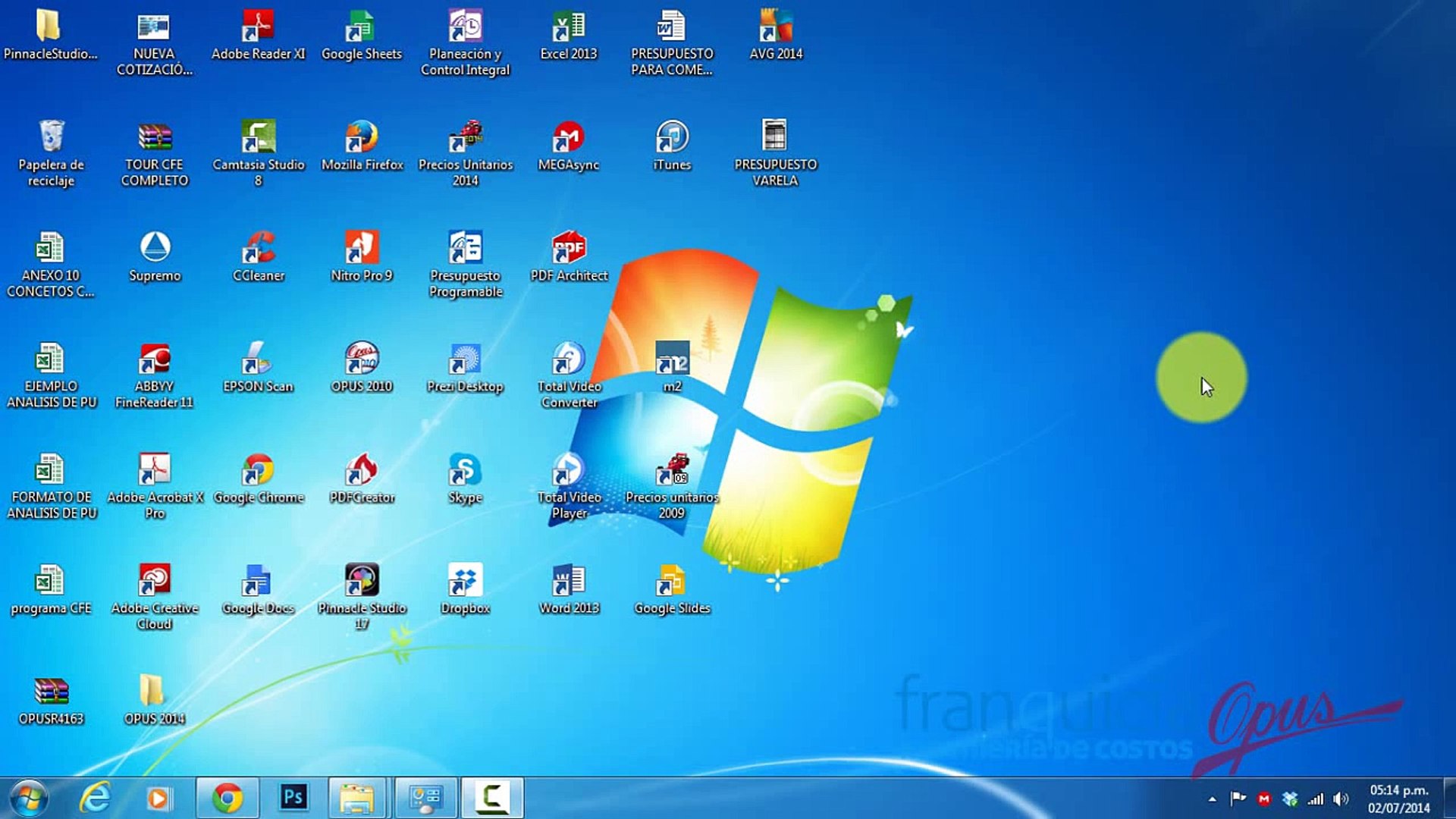Select the Camtasia Studio 8 desktop icon
Screen dimensions: 1456x819
click(258, 137)
